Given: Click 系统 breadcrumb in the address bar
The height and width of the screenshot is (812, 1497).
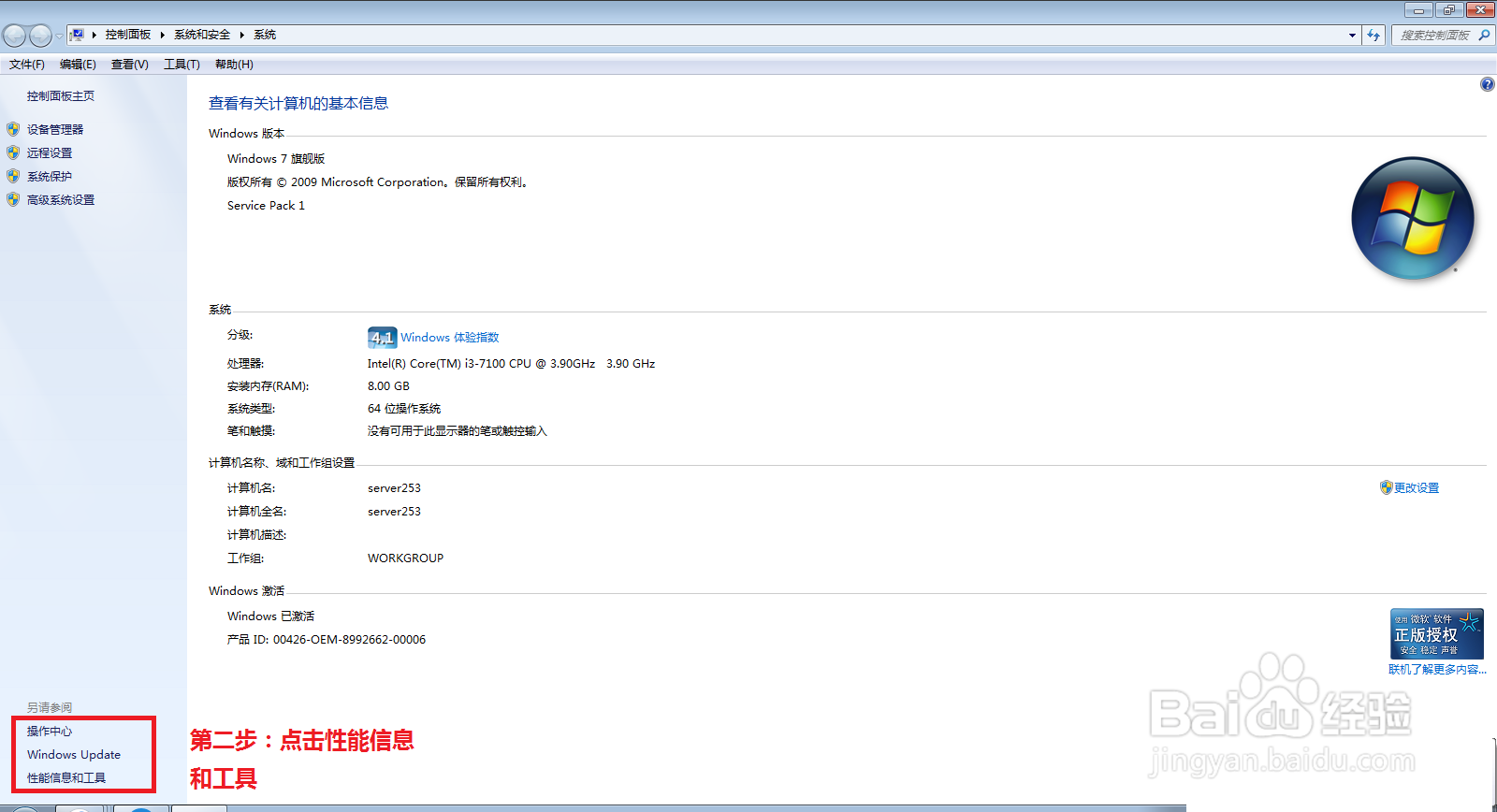Looking at the screenshot, I should [265, 35].
